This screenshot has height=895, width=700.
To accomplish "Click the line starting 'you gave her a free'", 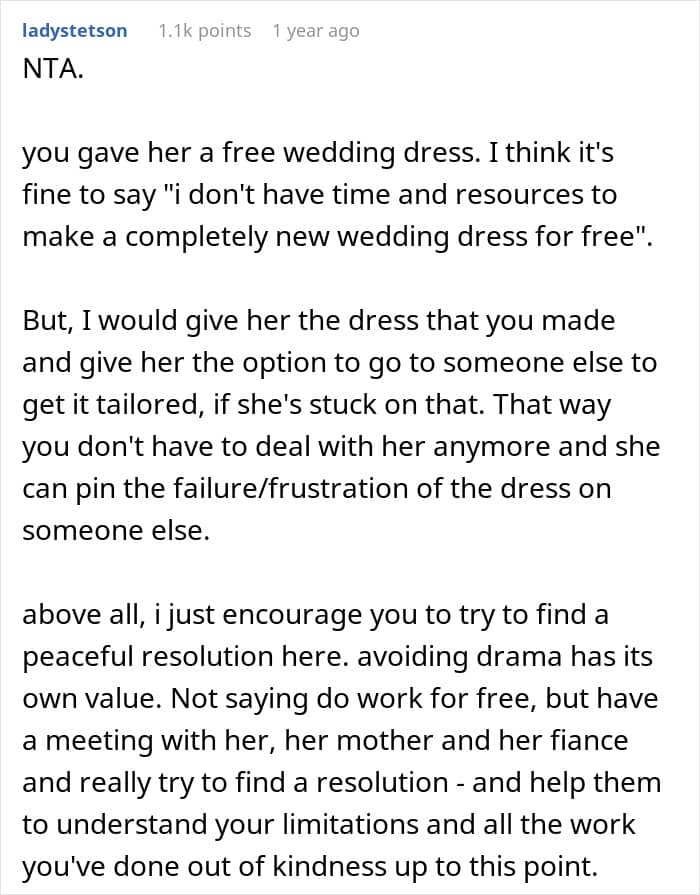I will pyautogui.click(x=318, y=153).
